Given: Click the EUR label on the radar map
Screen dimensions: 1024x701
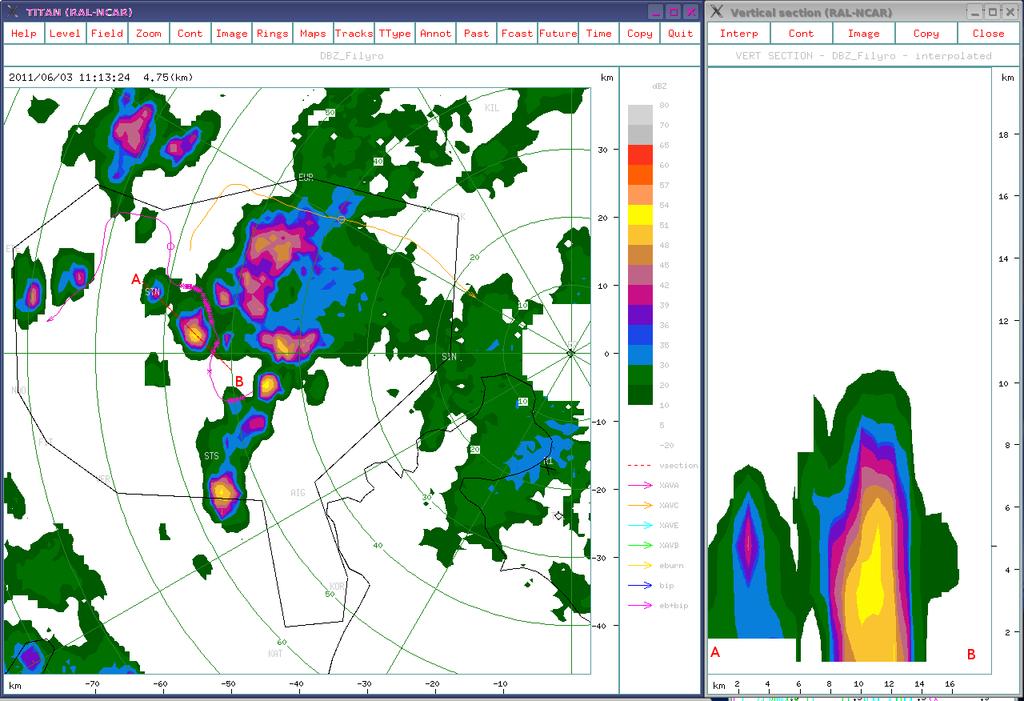Looking at the screenshot, I should 306,177.
